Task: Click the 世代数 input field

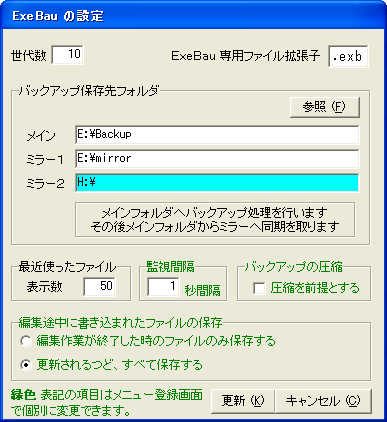Action: point(68,55)
